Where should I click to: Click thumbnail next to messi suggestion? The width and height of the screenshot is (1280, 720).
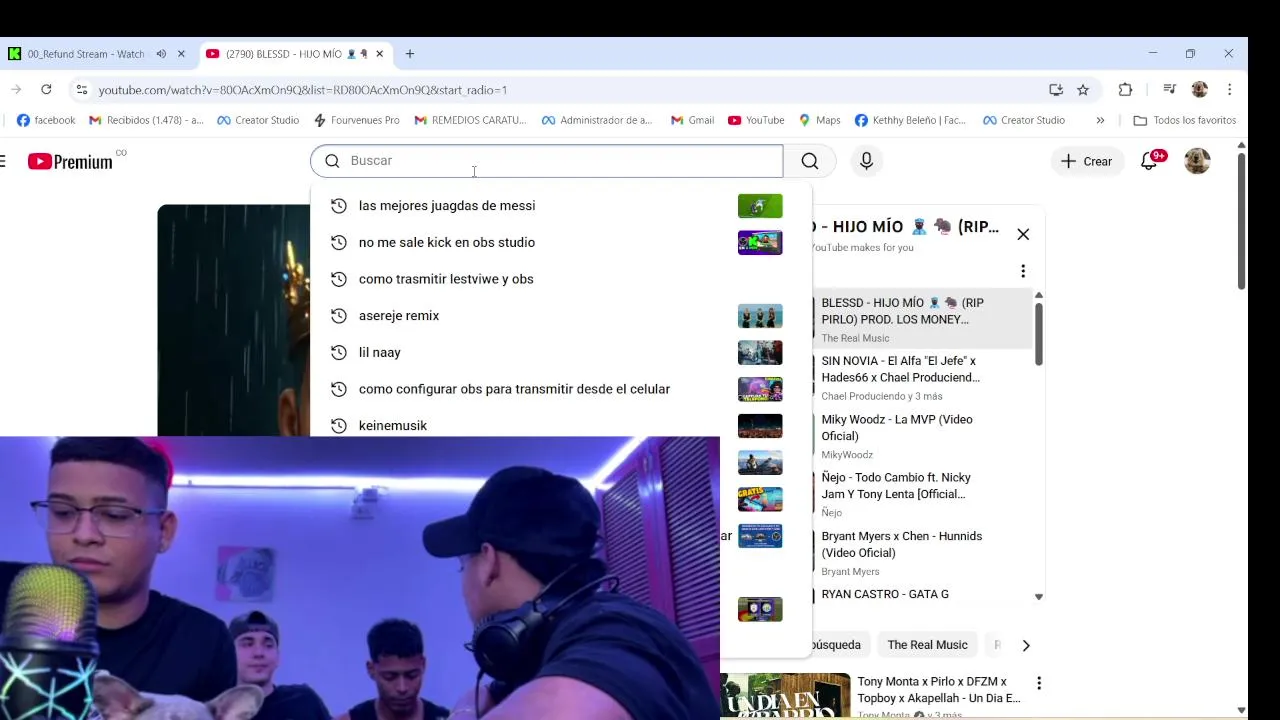tap(760, 206)
